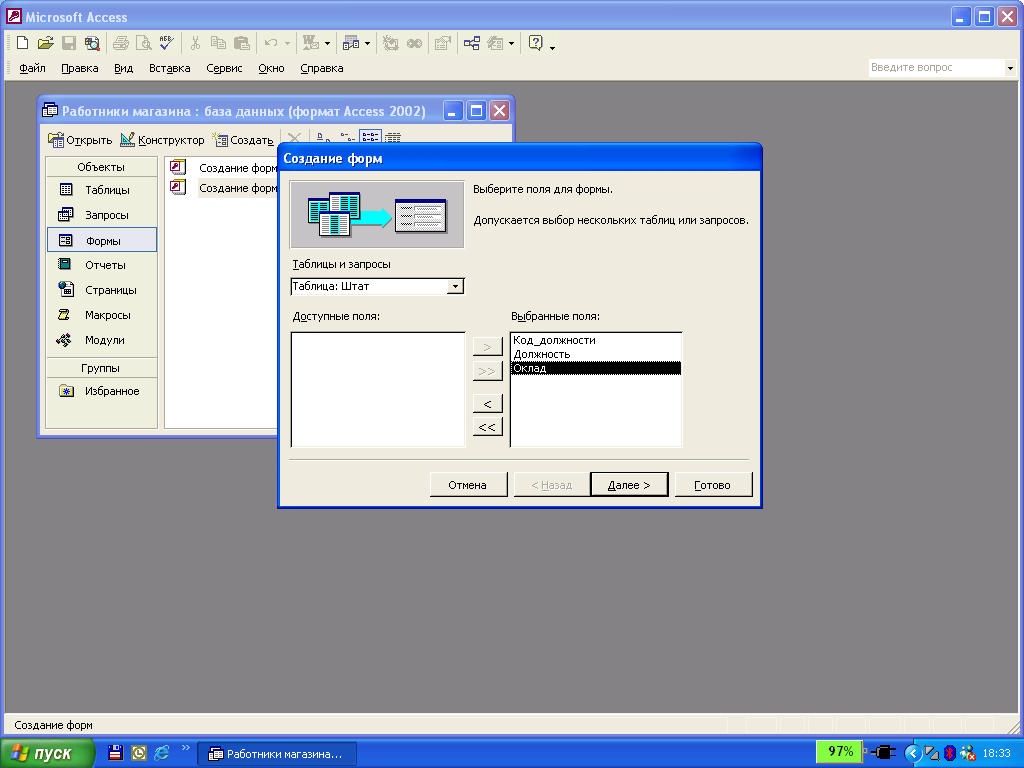The image size is (1024, 768).
Task: Click the Объекты group header
Action: pos(101,167)
